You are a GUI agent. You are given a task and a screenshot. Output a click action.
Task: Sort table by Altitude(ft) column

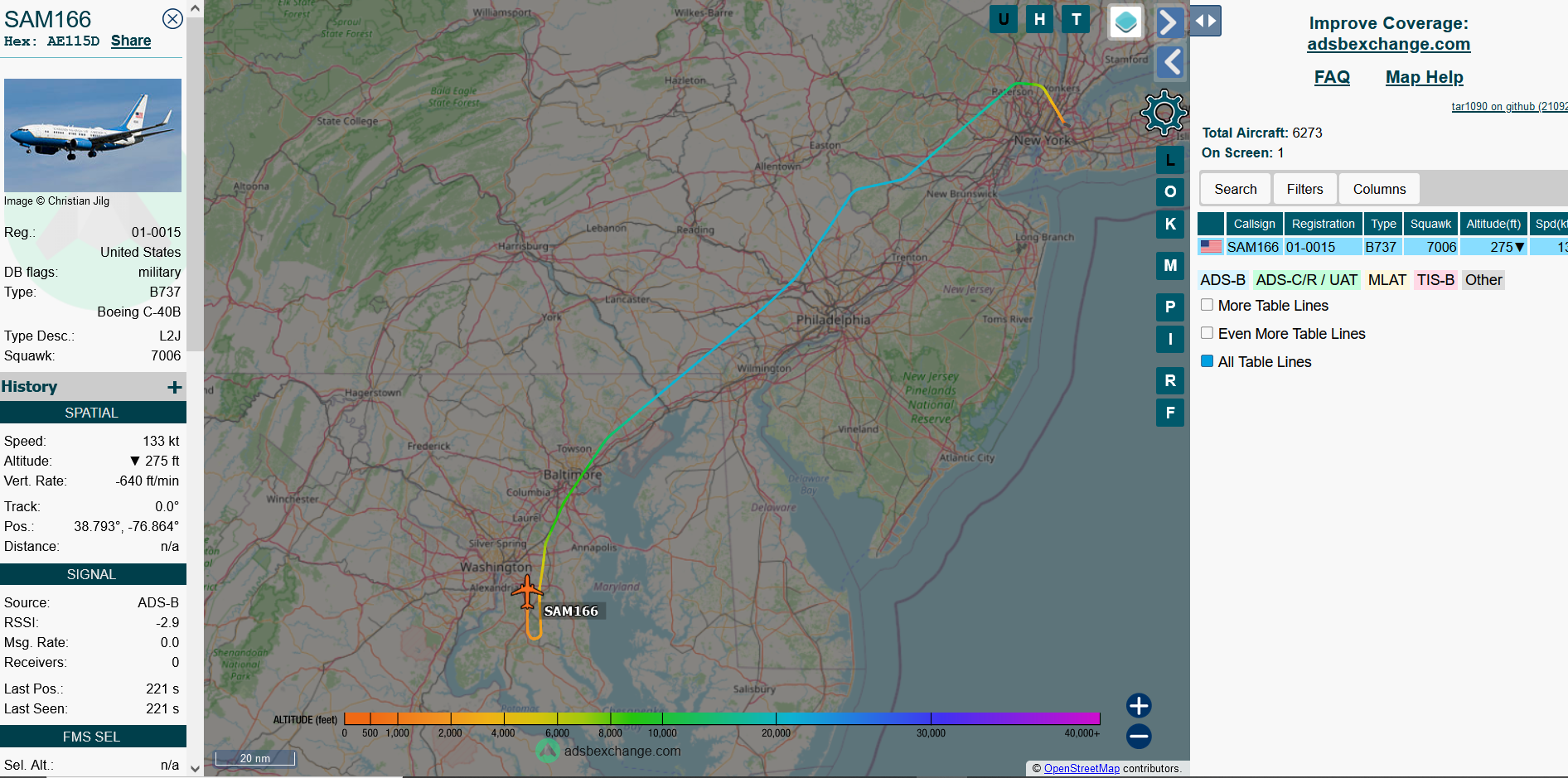pyautogui.click(x=1493, y=224)
